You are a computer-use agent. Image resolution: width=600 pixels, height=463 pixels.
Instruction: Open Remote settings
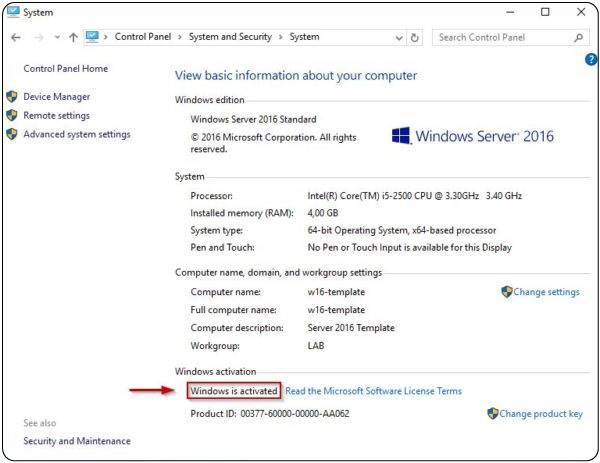[x=57, y=116]
